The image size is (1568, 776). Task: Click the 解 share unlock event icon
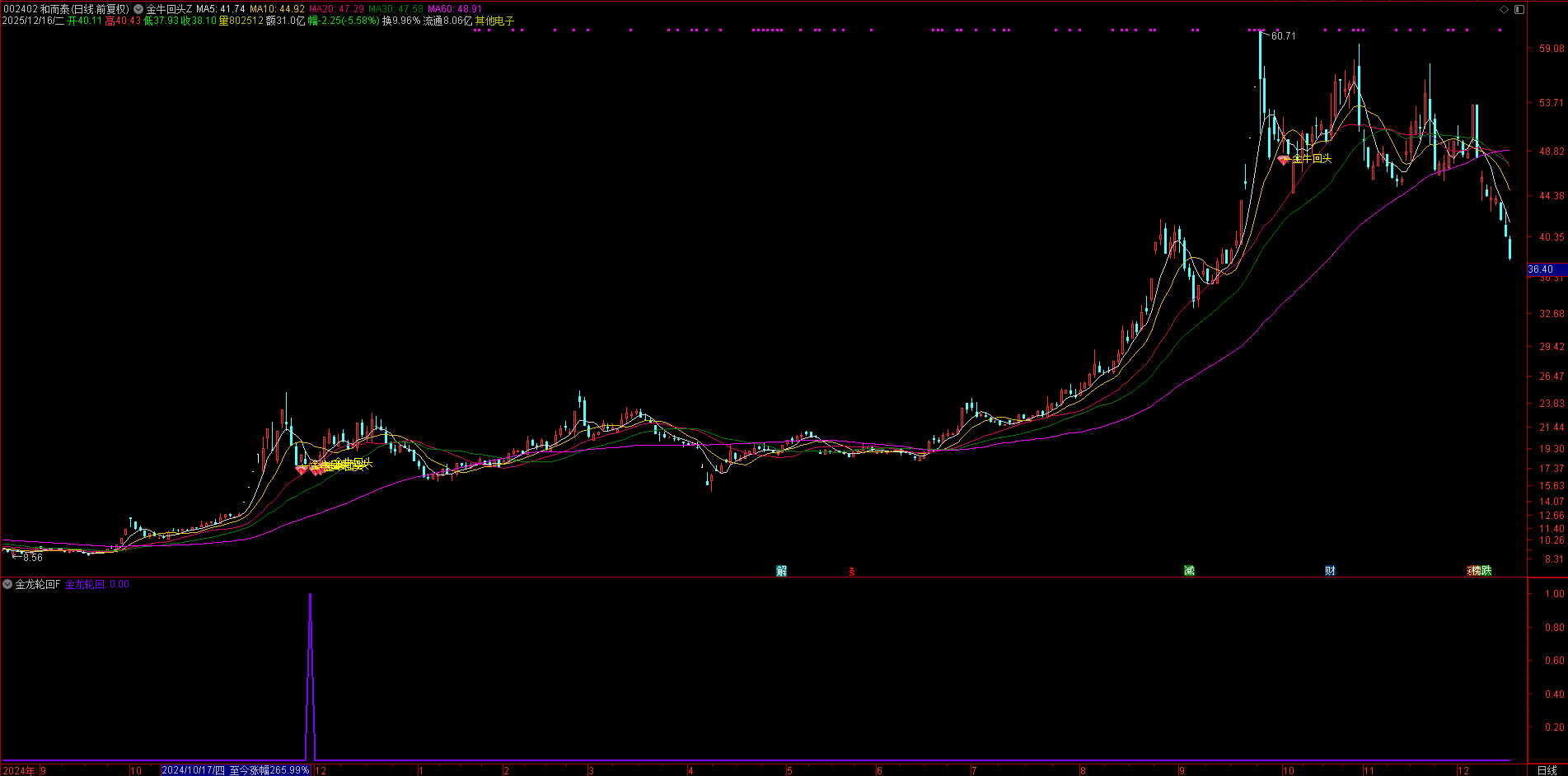(779, 569)
